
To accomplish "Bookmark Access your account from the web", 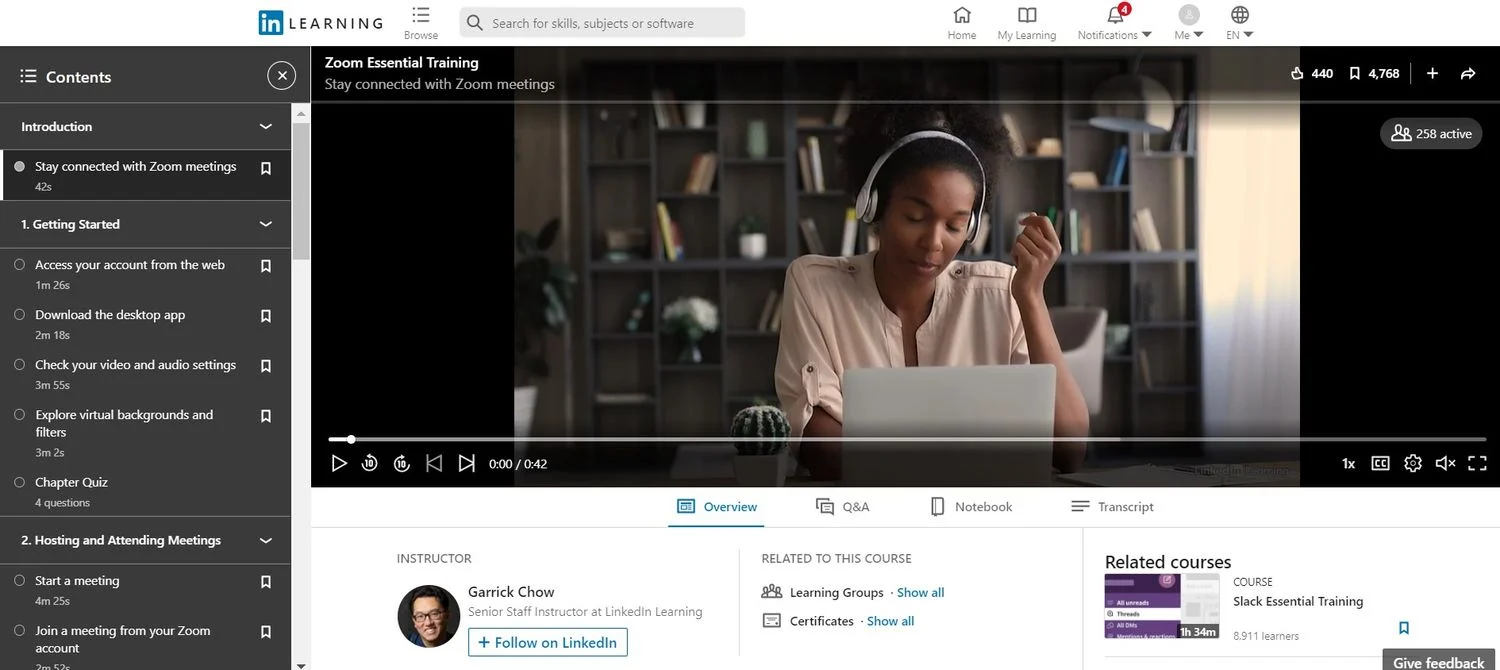I will pyautogui.click(x=266, y=266).
